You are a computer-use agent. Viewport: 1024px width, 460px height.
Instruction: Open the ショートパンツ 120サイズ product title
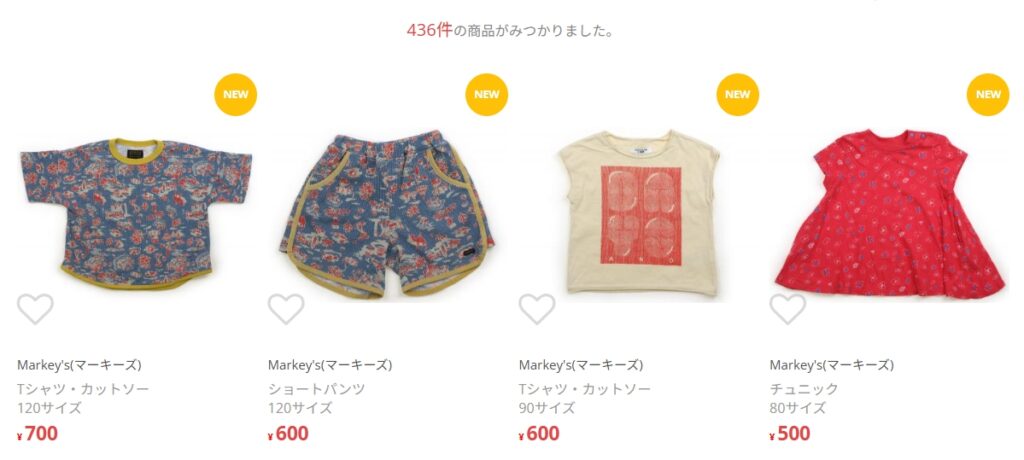tap(317, 399)
